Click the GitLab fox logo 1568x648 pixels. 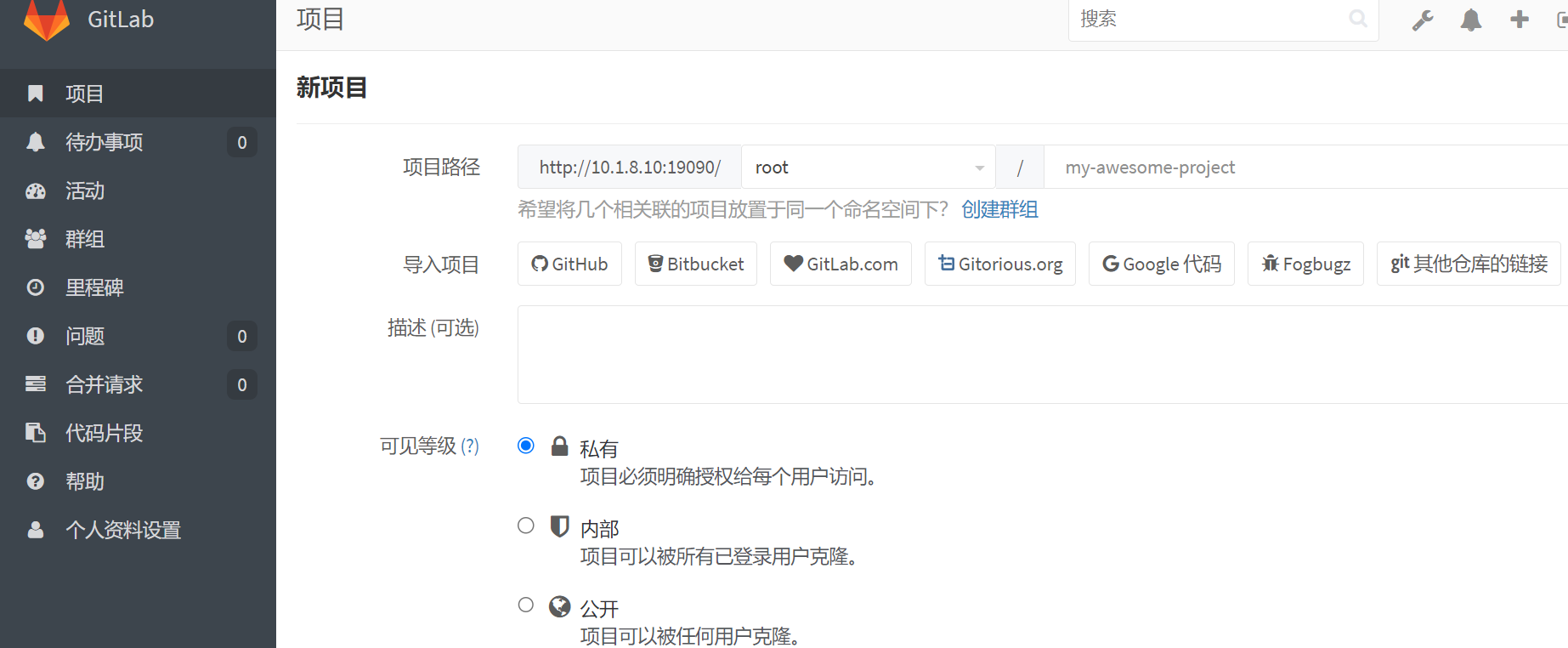[x=47, y=19]
